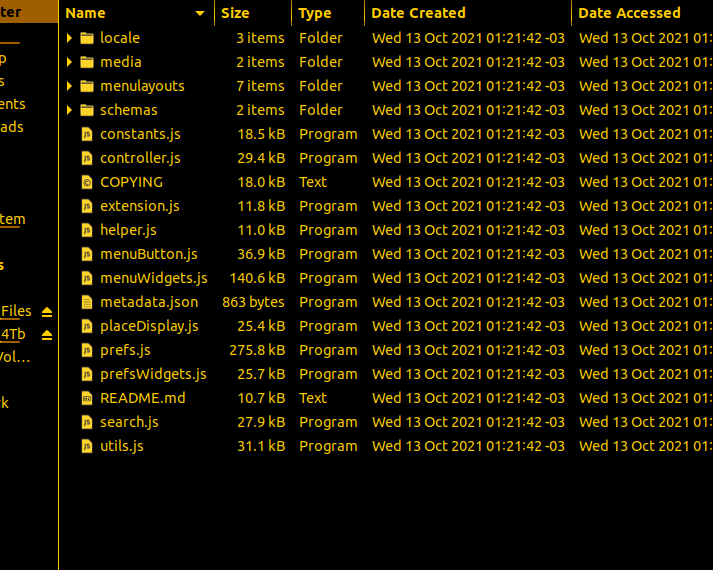The width and height of the screenshot is (713, 570).
Task: Sort by Date Accessed column header
Action: [x=629, y=13]
